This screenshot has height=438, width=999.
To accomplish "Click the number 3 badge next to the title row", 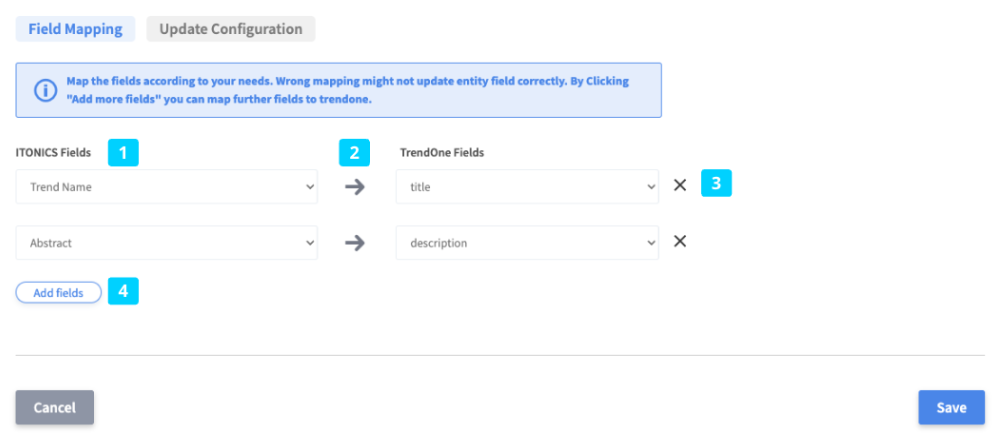I will pos(716,185).
